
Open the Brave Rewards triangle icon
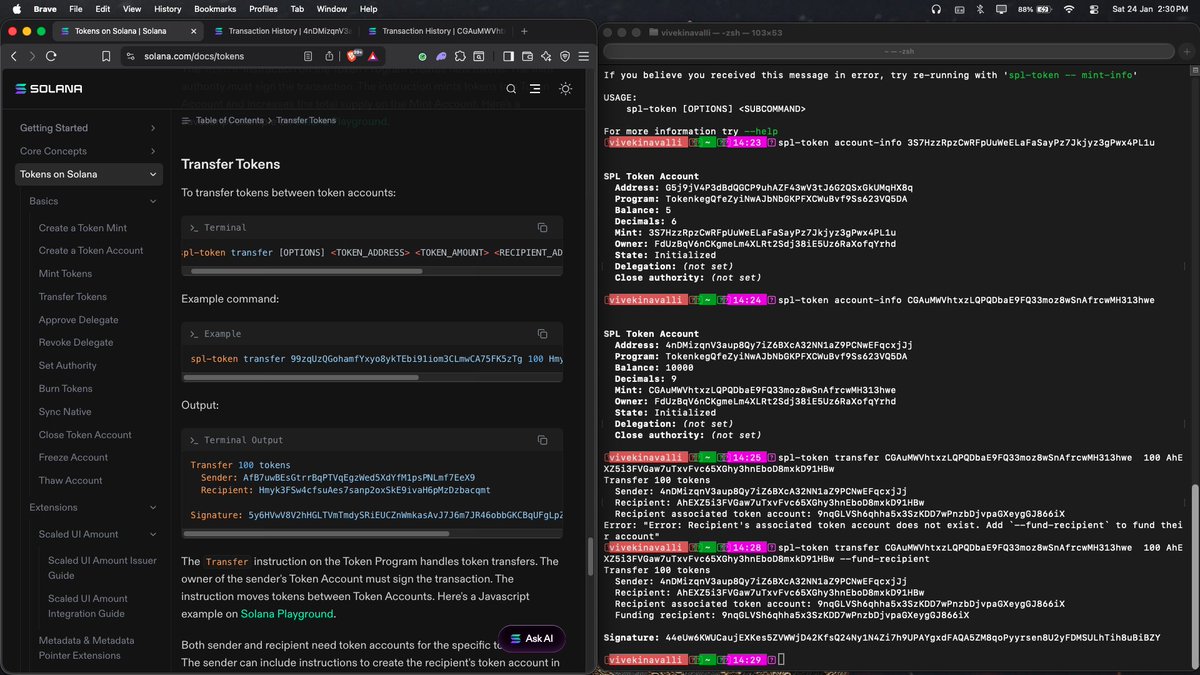coord(372,57)
